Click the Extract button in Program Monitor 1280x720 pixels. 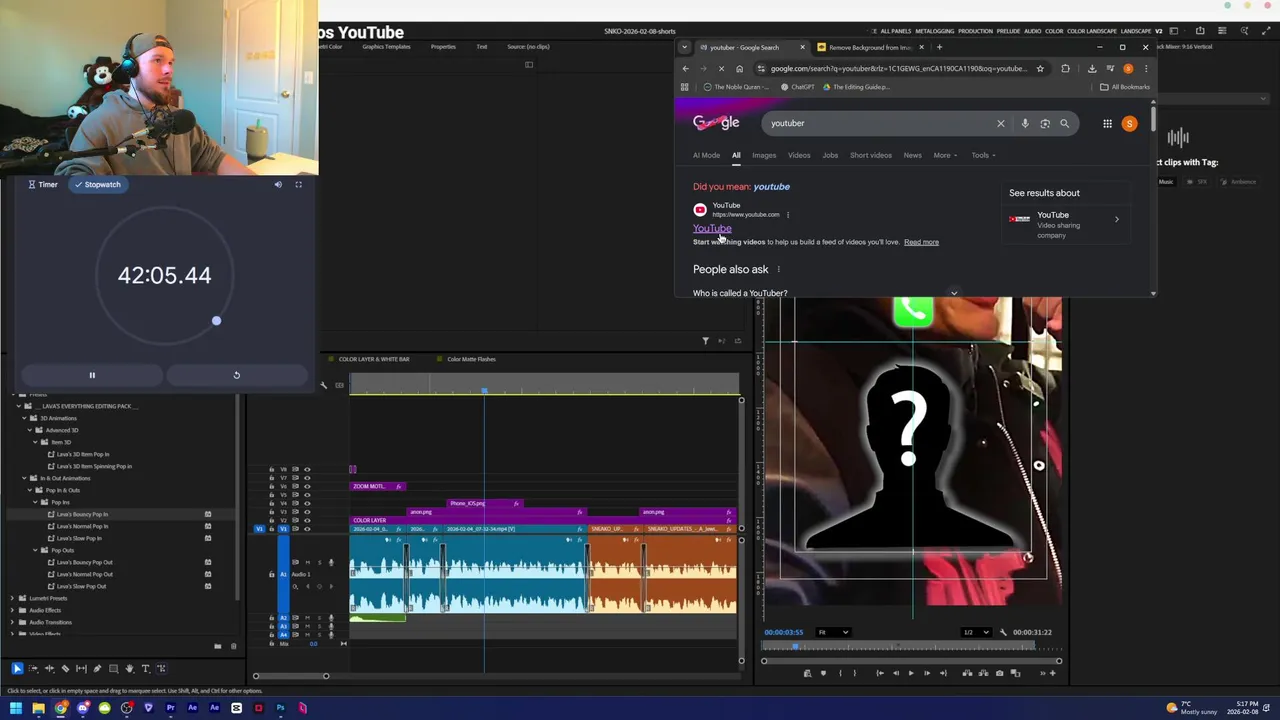tap(983, 673)
